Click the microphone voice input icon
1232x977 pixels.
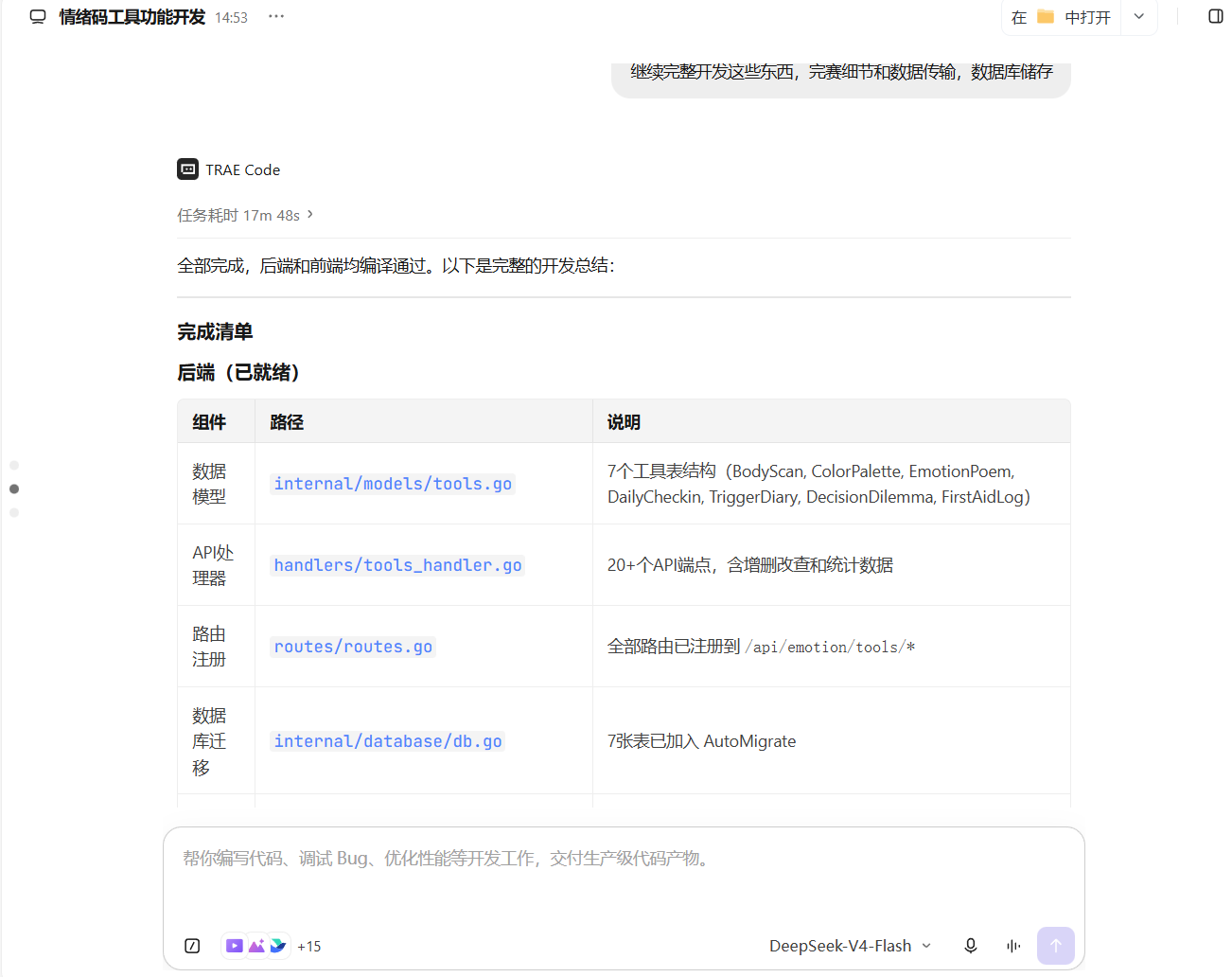tap(971, 946)
